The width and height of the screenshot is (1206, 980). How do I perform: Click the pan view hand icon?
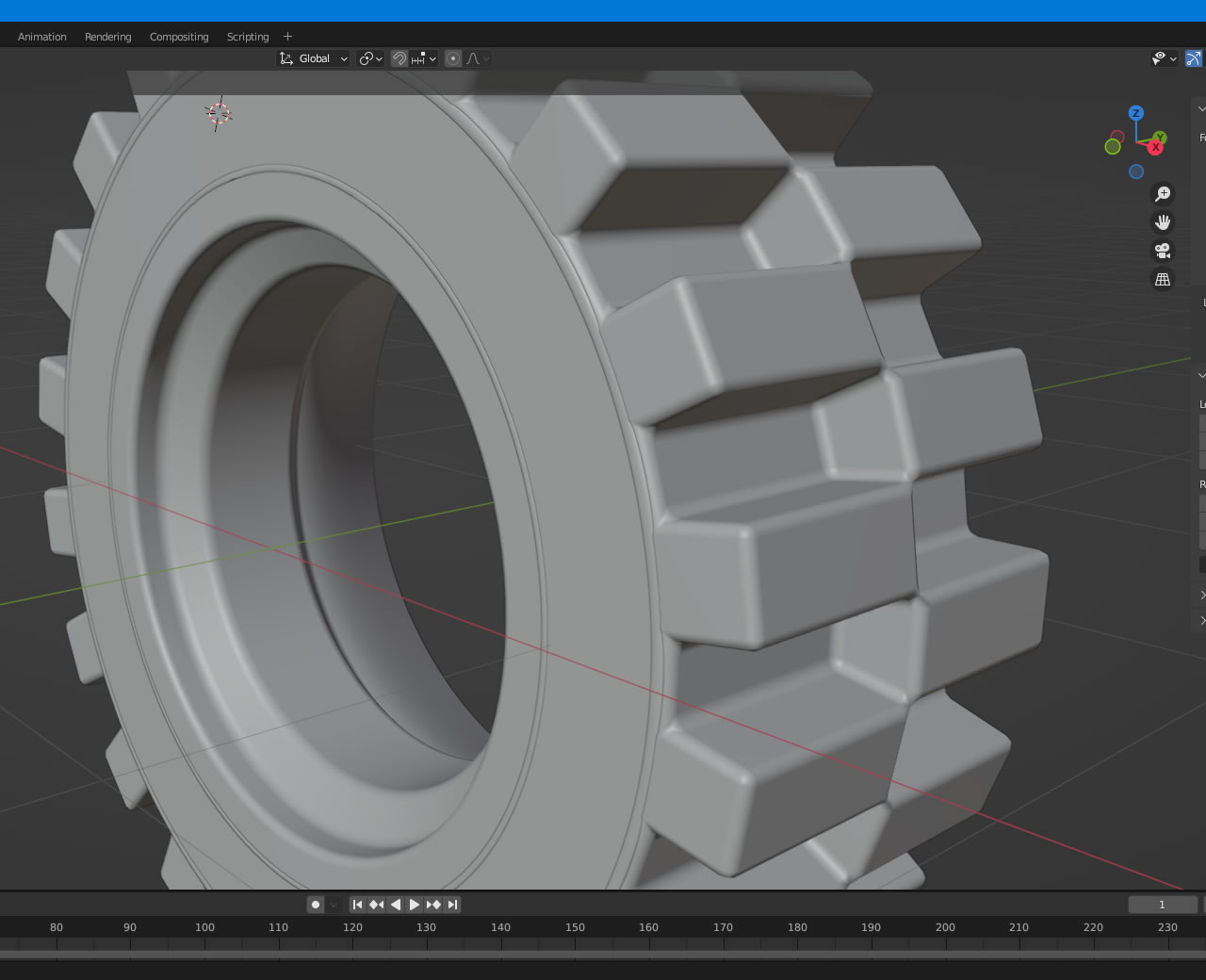coord(1163,222)
